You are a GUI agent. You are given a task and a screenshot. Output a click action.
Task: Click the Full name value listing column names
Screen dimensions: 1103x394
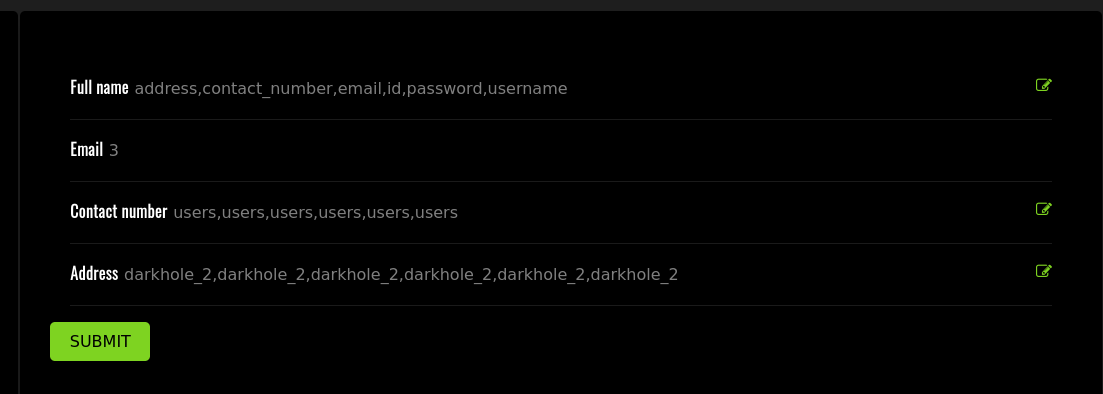[351, 89]
